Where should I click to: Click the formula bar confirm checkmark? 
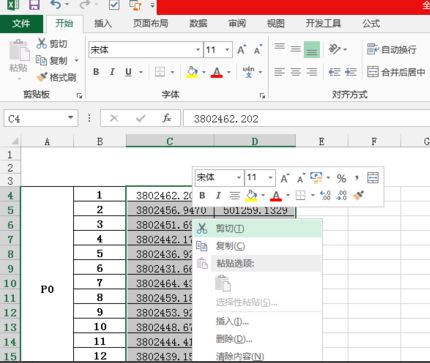click(141, 118)
